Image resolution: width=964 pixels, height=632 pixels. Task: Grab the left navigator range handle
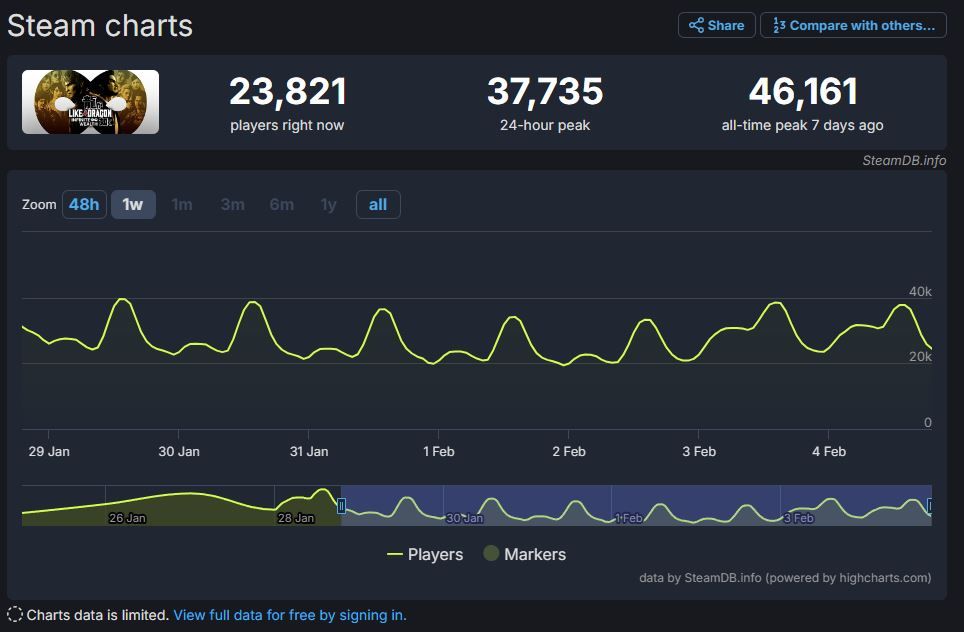pyautogui.click(x=341, y=506)
